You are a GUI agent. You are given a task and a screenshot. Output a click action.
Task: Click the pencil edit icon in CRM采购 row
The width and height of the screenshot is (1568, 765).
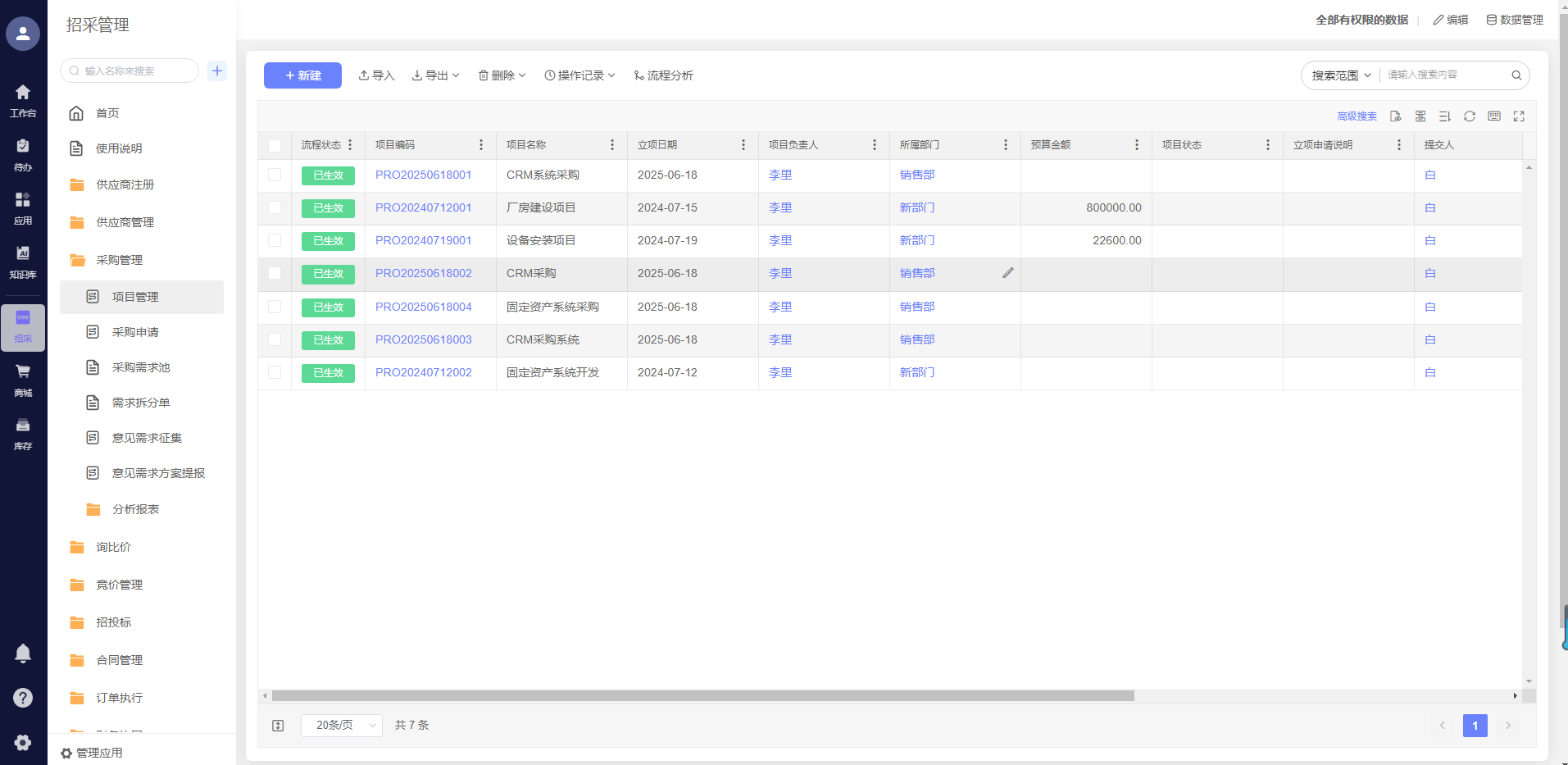[x=1008, y=273]
